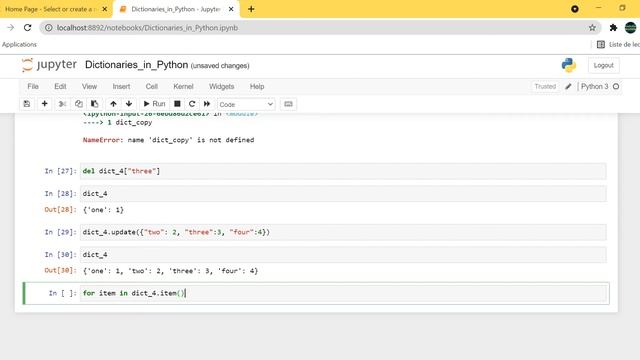Click the media control icon in title bar
Viewport: 640px width, 360px height.
(575, 9)
